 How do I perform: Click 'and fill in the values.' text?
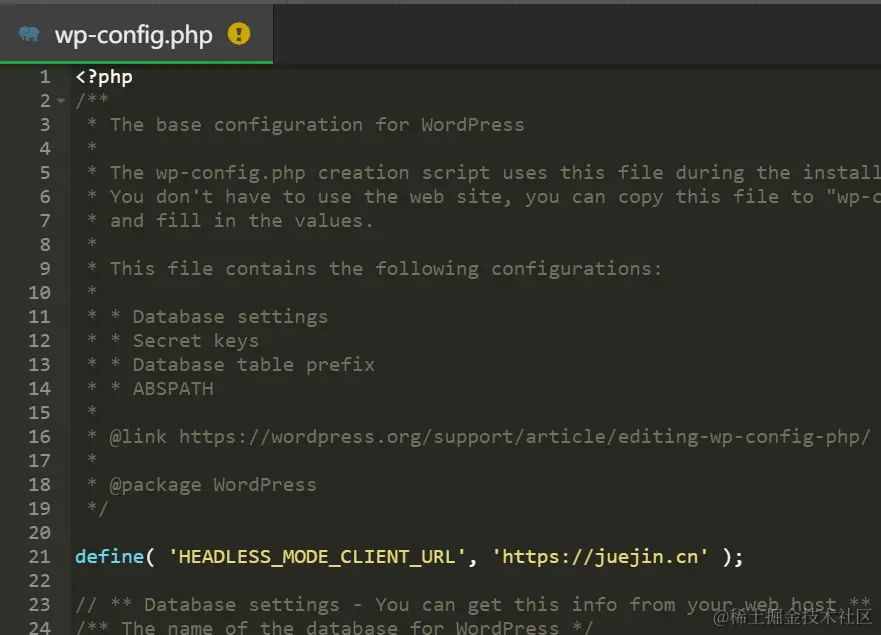pos(242,221)
